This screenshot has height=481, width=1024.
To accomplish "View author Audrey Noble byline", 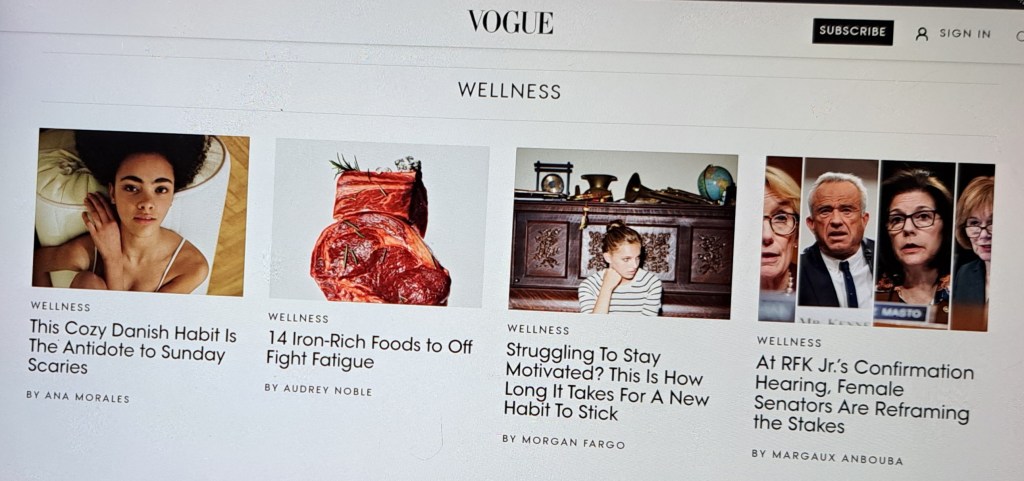I will tap(318, 390).
